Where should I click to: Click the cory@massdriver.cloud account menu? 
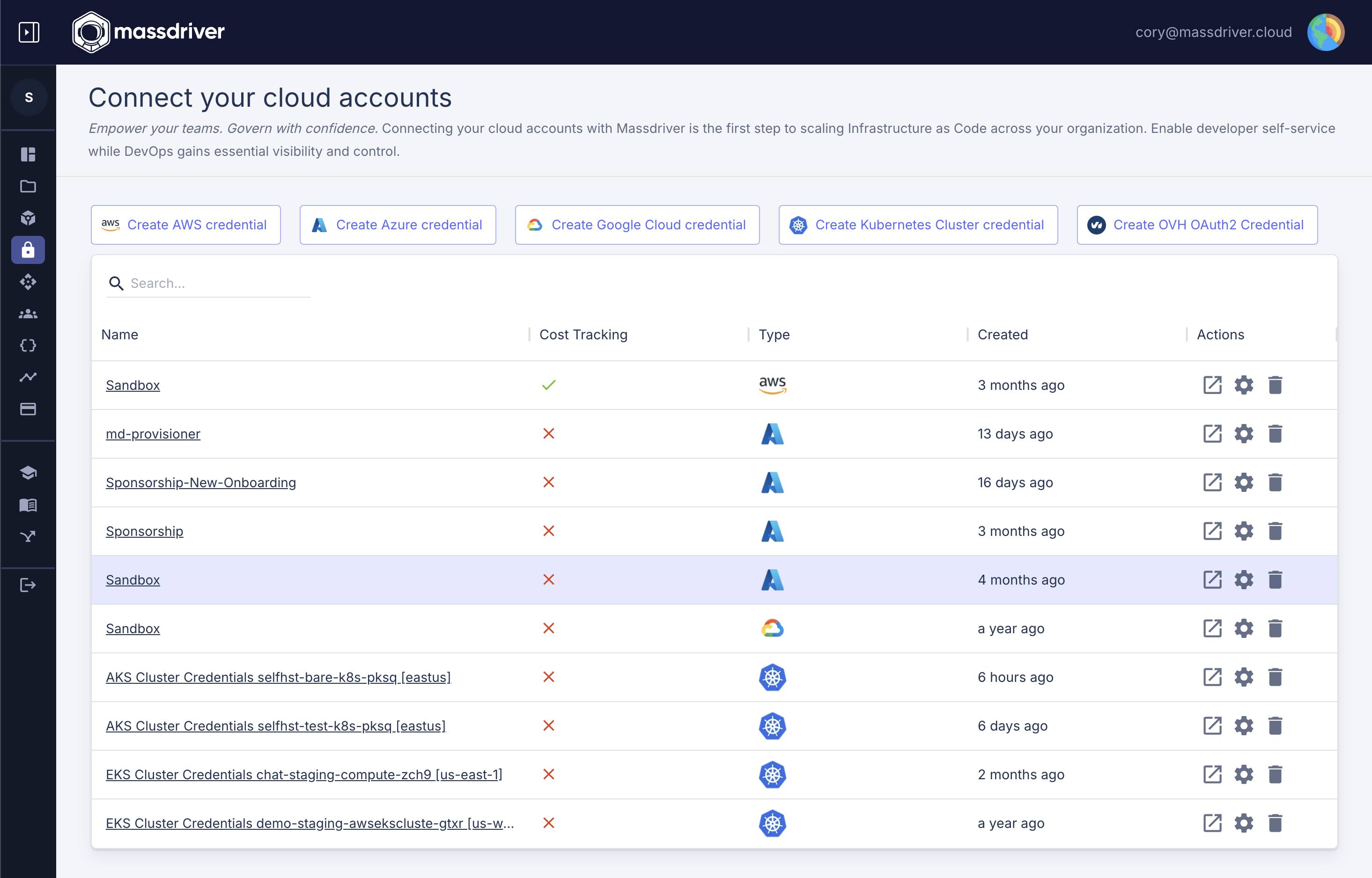pyautogui.click(x=1212, y=32)
